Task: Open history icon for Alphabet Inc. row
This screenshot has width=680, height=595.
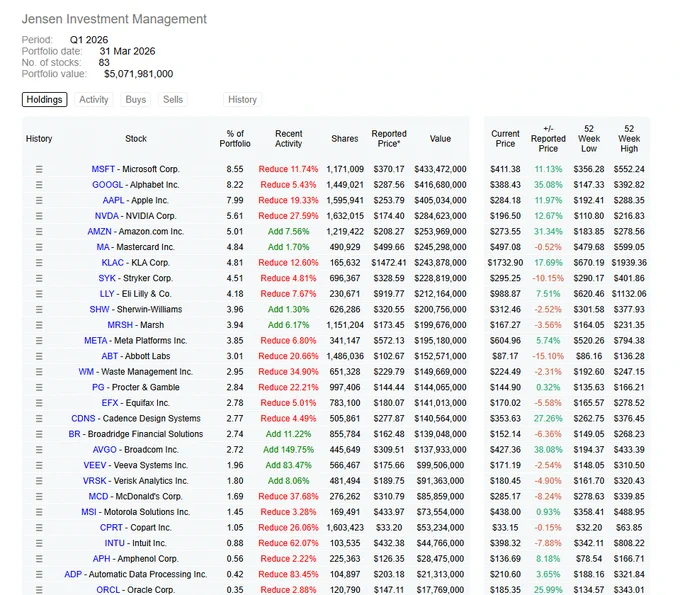Action: 39,185
